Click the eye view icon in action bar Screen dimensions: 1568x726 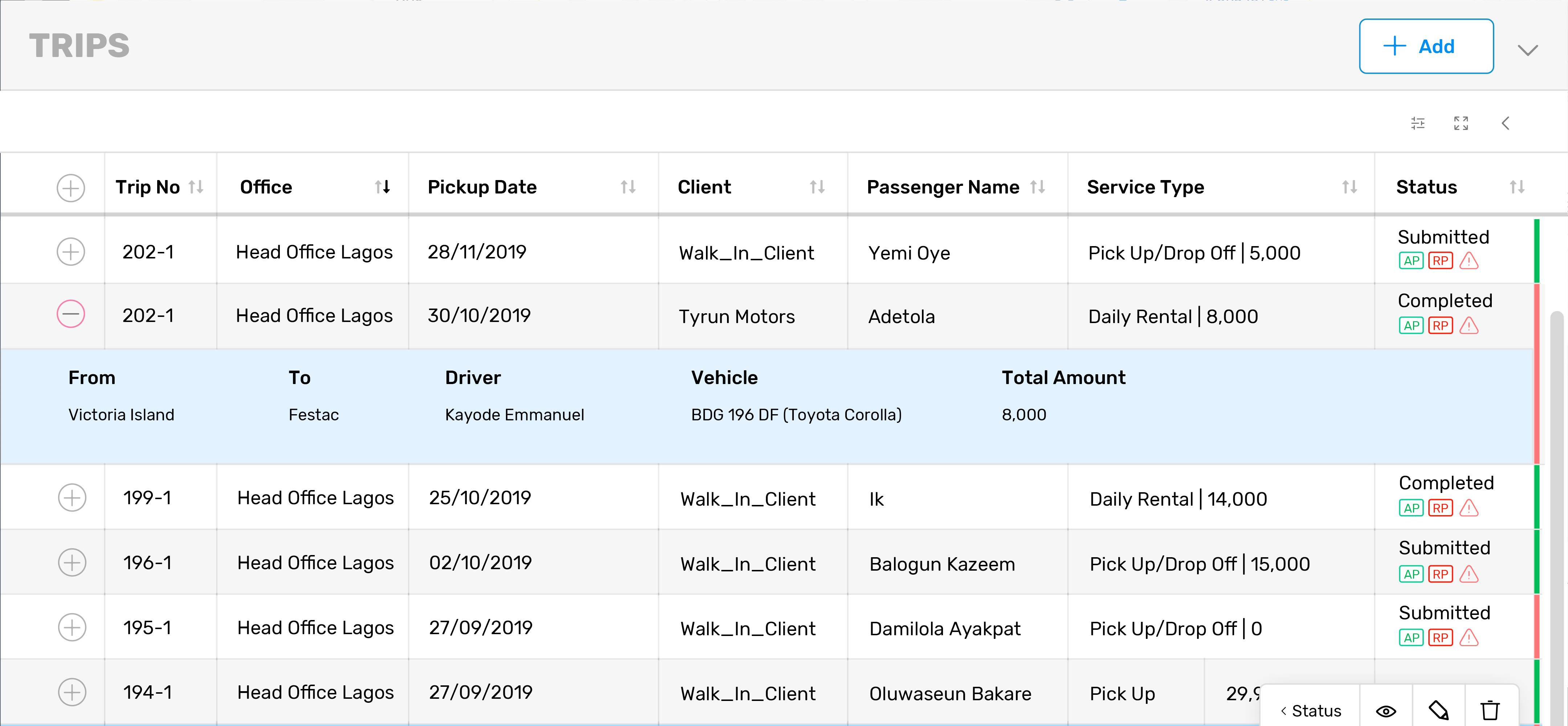[x=1386, y=710]
